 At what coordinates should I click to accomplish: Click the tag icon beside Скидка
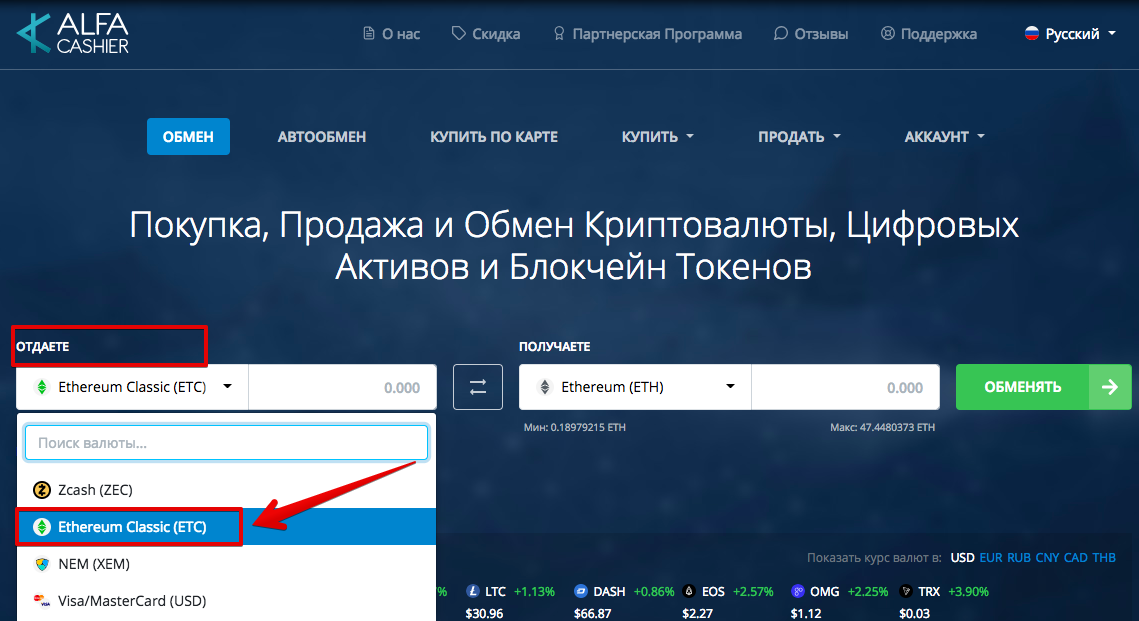pos(458,33)
